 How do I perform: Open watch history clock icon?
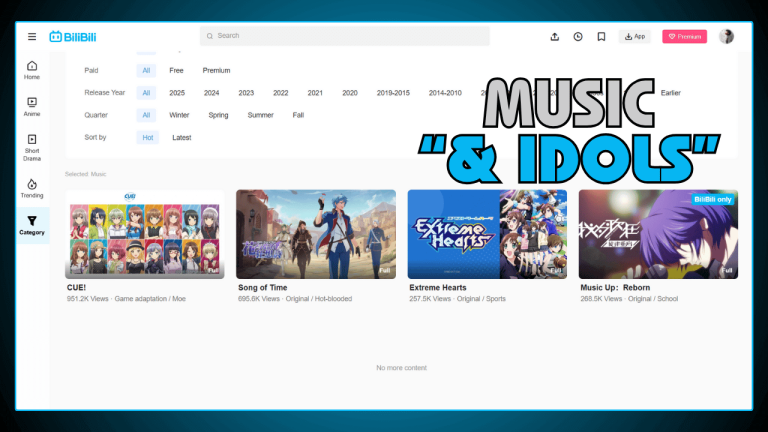[x=578, y=36]
